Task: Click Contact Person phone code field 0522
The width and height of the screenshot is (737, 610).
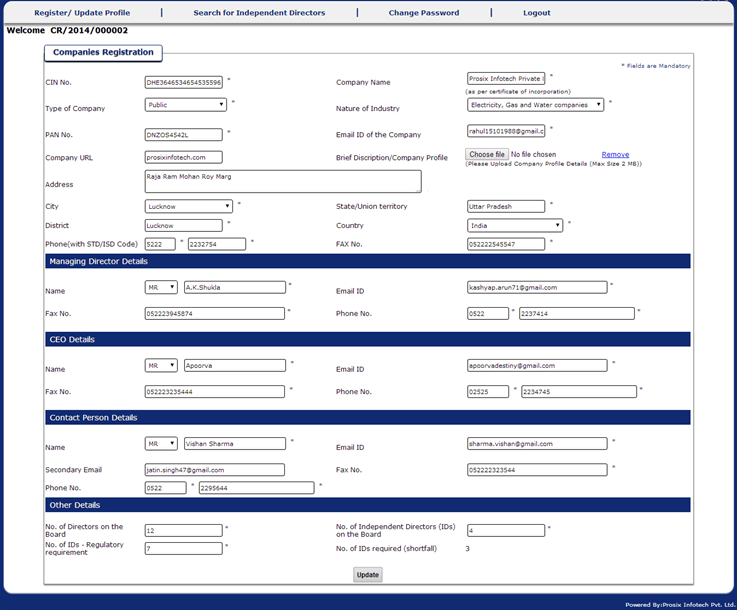Action: 165,488
